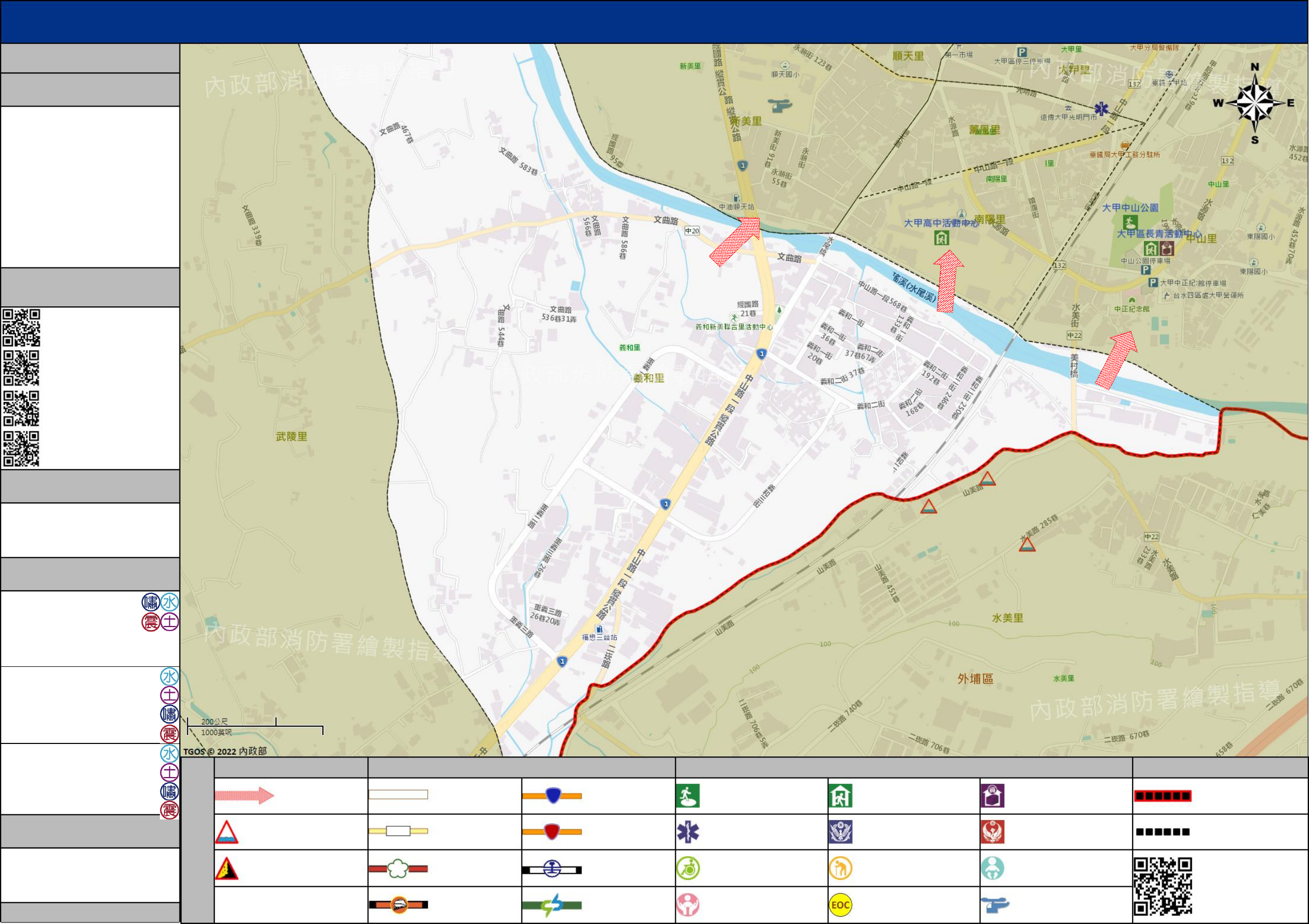Click the 第一市場 label
This screenshot has width=1309, height=924.
coord(958,55)
